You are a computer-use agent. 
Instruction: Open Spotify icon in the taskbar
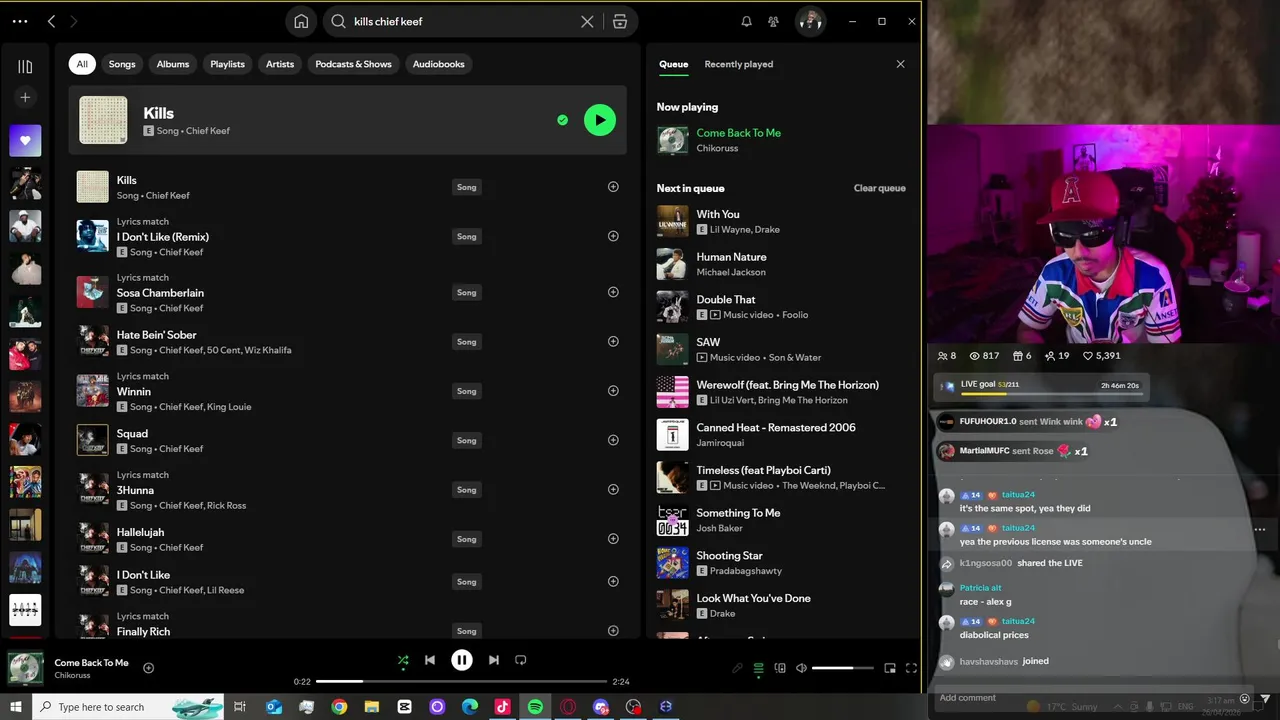tap(535, 707)
